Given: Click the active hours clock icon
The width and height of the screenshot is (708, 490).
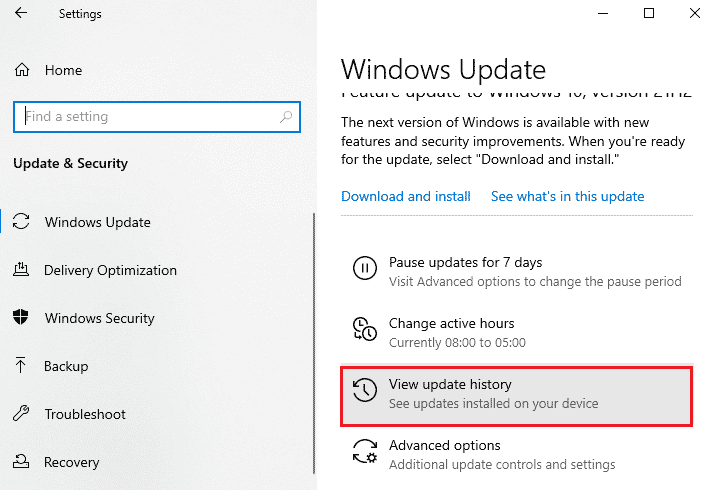Looking at the screenshot, I should [x=364, y=329].
